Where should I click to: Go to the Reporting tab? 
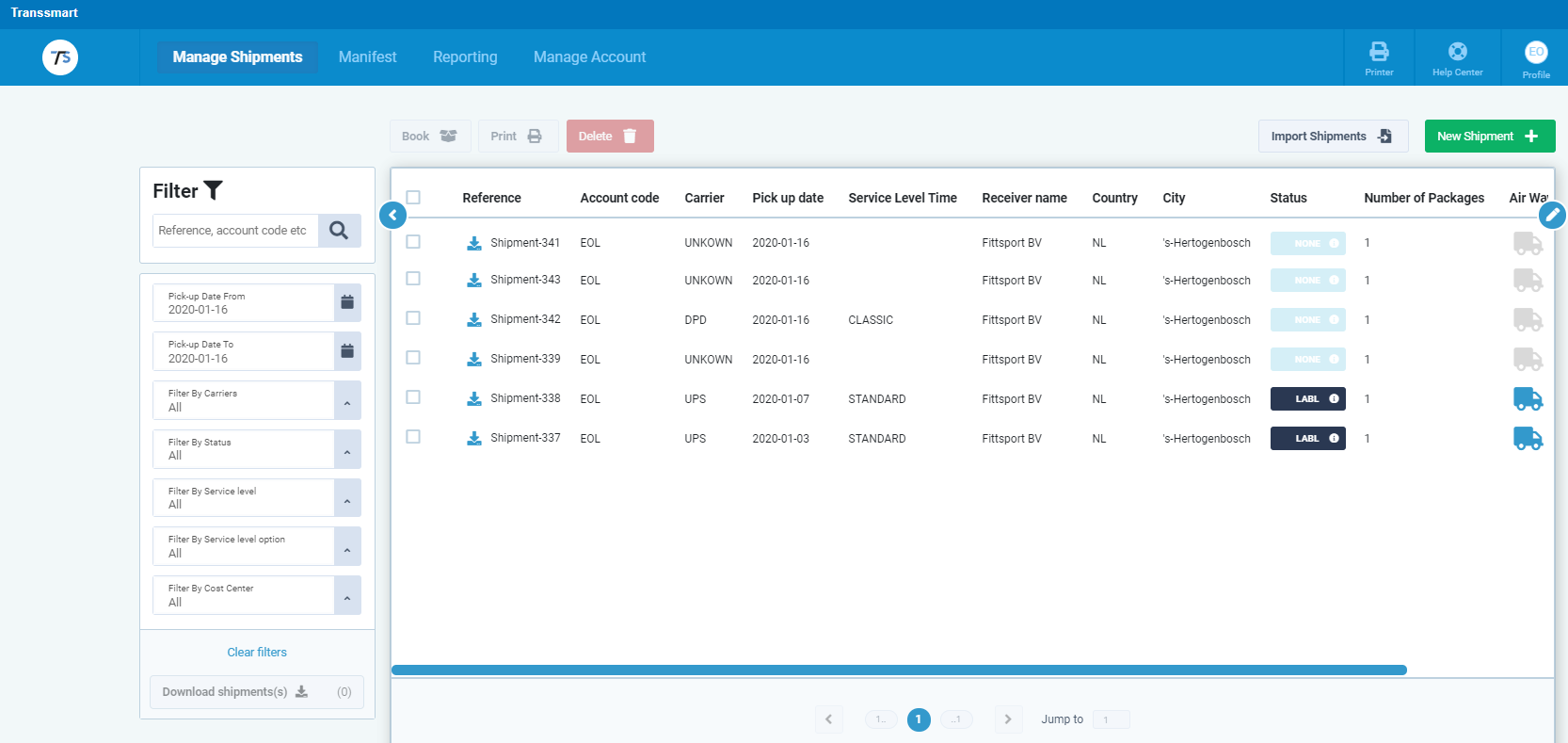[465, 57]
